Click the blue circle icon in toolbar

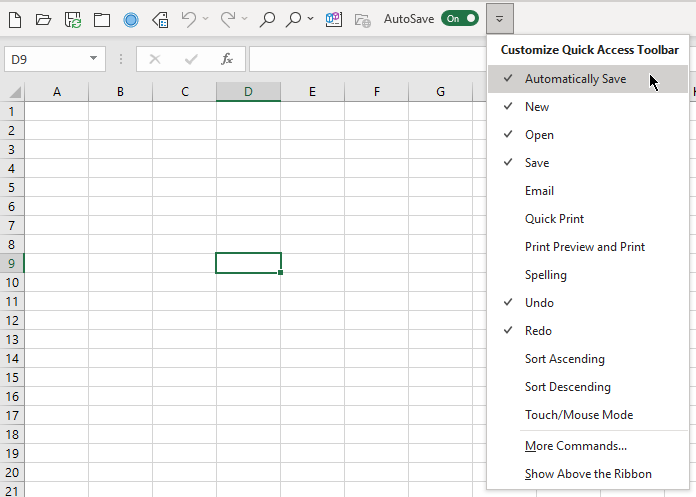click(131, 20)
